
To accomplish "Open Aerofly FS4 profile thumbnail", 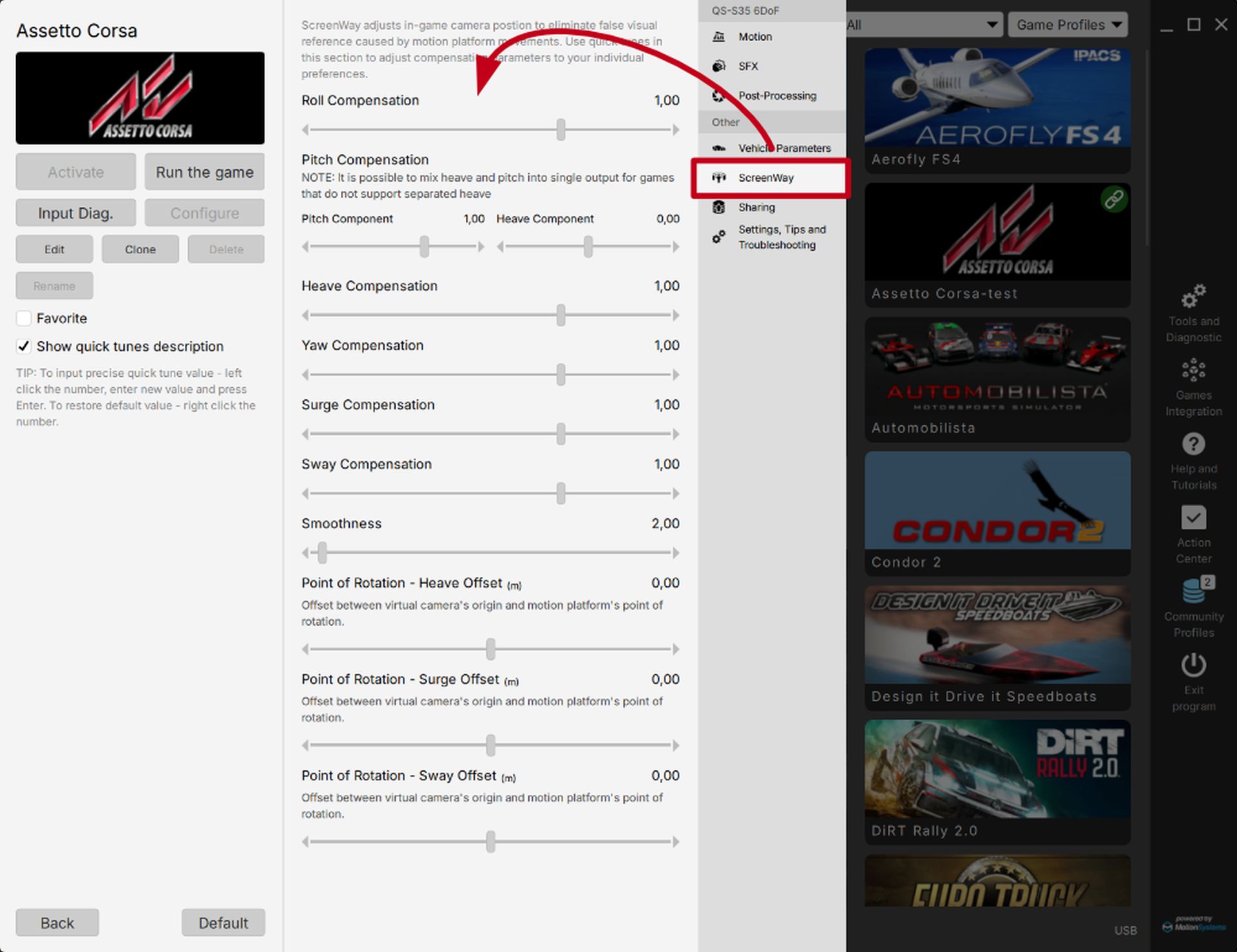I will [x=997, y=97].
